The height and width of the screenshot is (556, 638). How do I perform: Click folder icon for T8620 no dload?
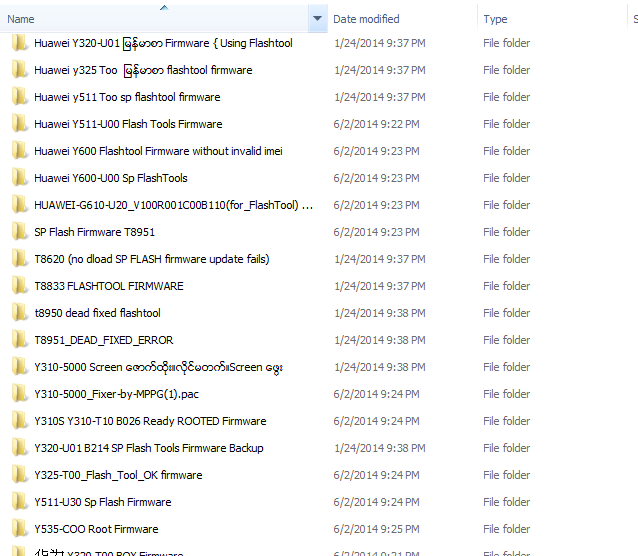19,259
